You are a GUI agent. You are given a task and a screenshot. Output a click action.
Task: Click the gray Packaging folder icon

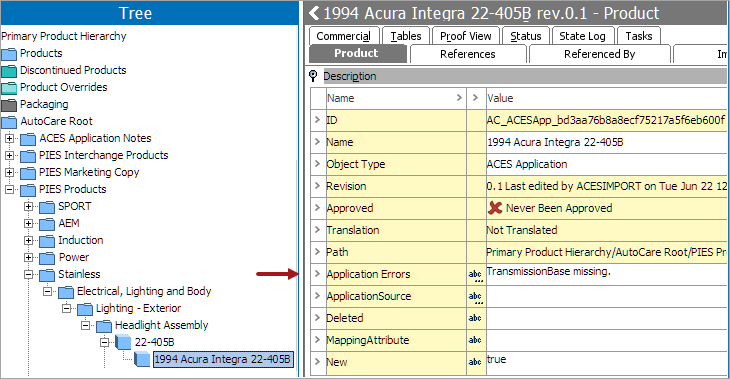click(x=9, y=105)
